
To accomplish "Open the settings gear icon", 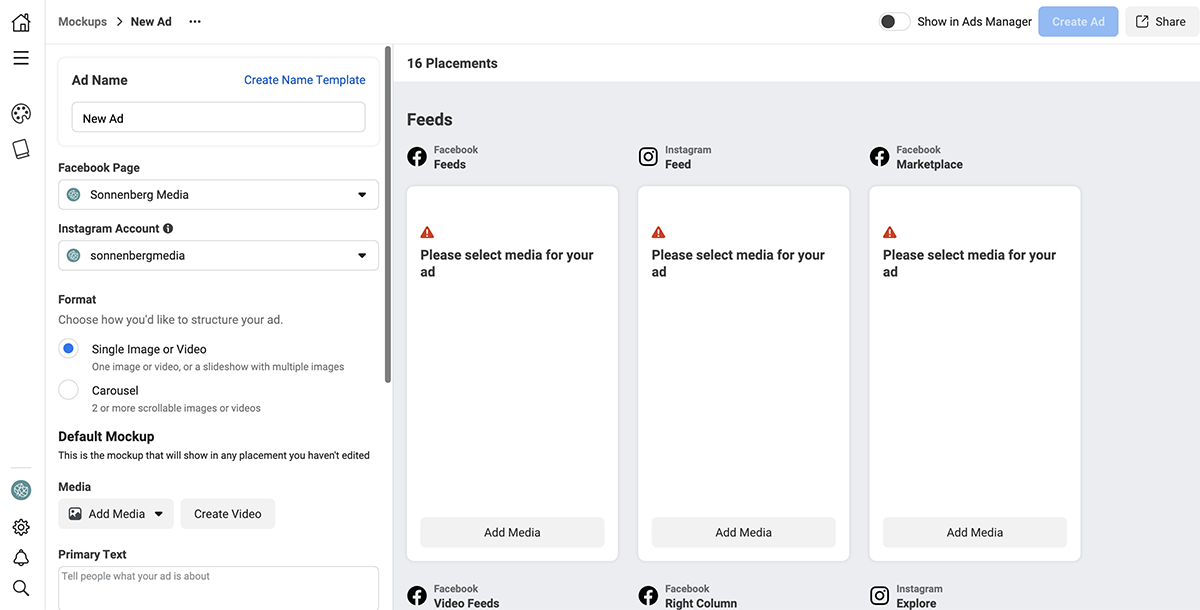I will click(21, 527).
